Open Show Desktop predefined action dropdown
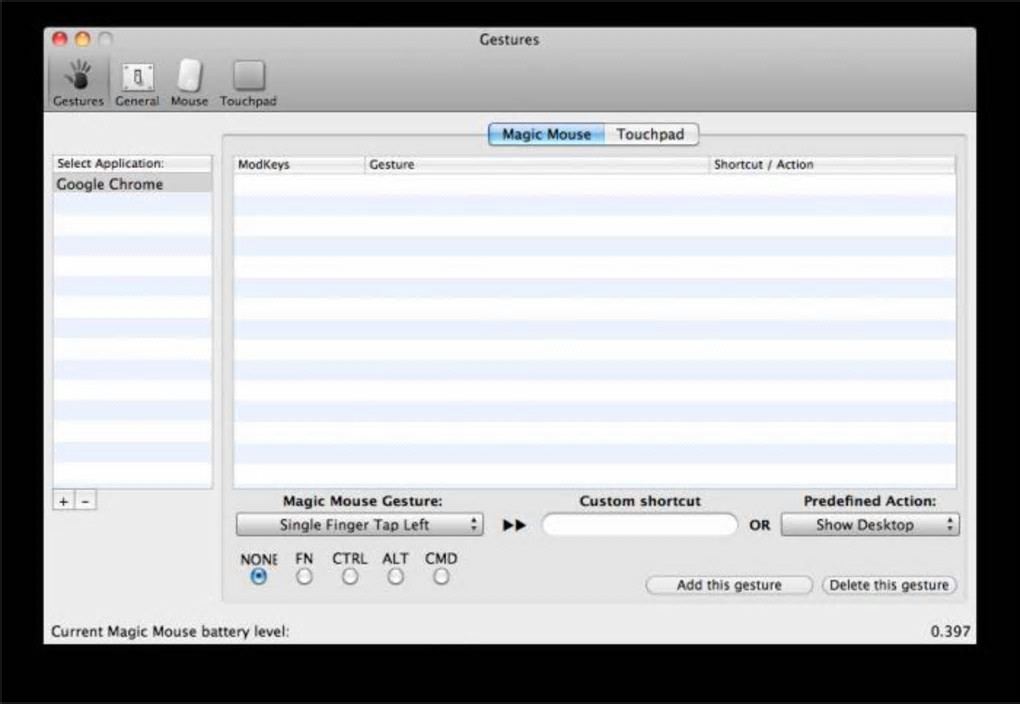 870,525
